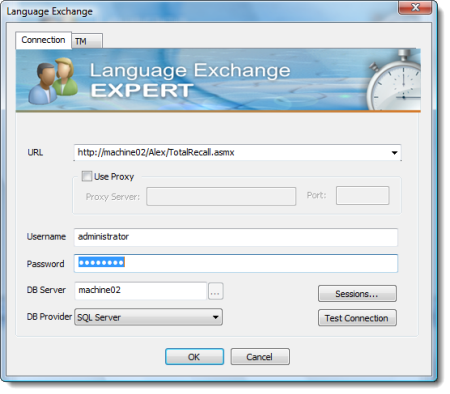Browse DB Server with ellipsis button
The height and width of the screenshot is (394, 450).
216,291
